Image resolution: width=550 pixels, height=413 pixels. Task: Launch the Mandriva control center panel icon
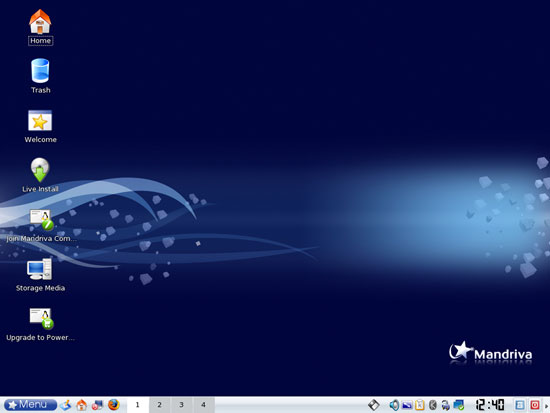[x=97, y=405]
